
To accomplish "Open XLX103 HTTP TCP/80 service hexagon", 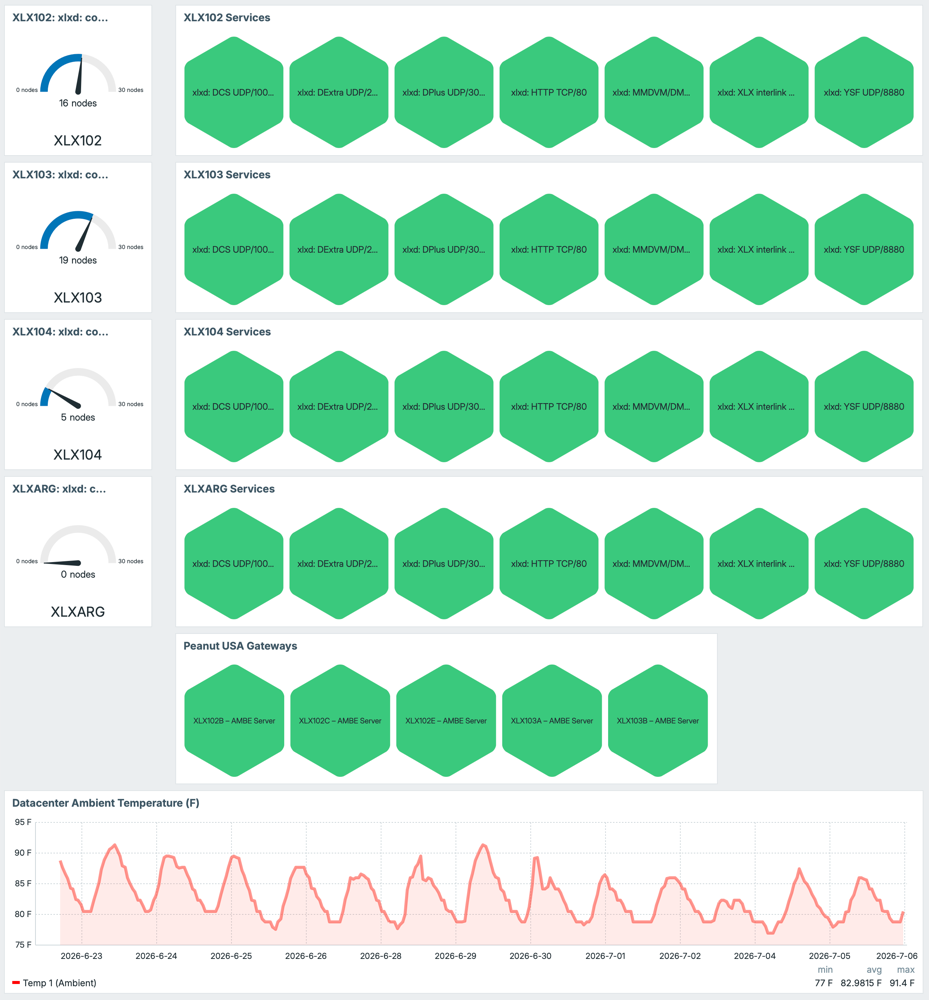I will pos(548,249).
